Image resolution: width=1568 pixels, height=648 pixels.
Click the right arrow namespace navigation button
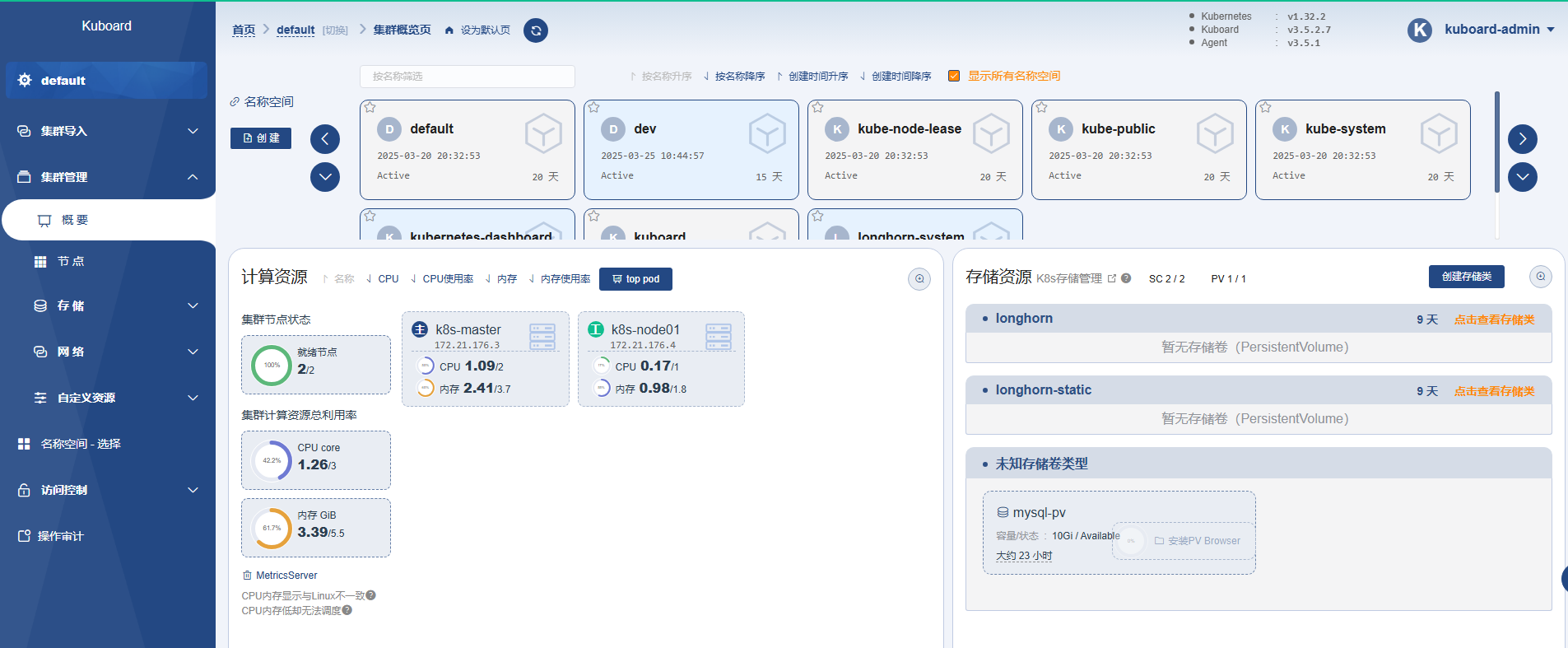coord(1523,139)
